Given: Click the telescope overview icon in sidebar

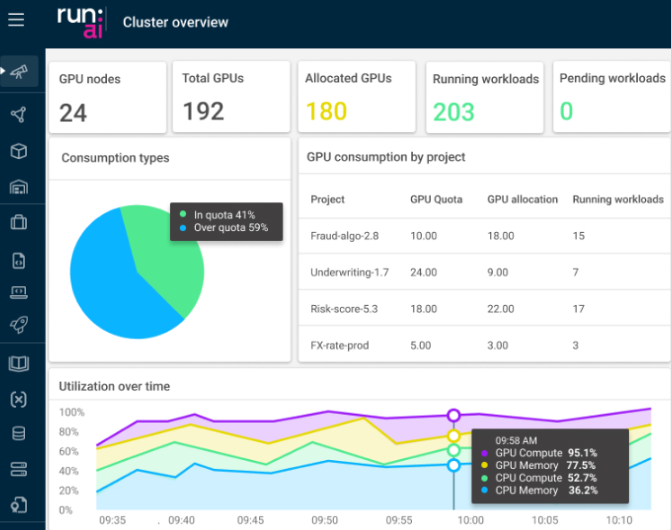Looking at the screenshot, I should click(x=19, y=71).
